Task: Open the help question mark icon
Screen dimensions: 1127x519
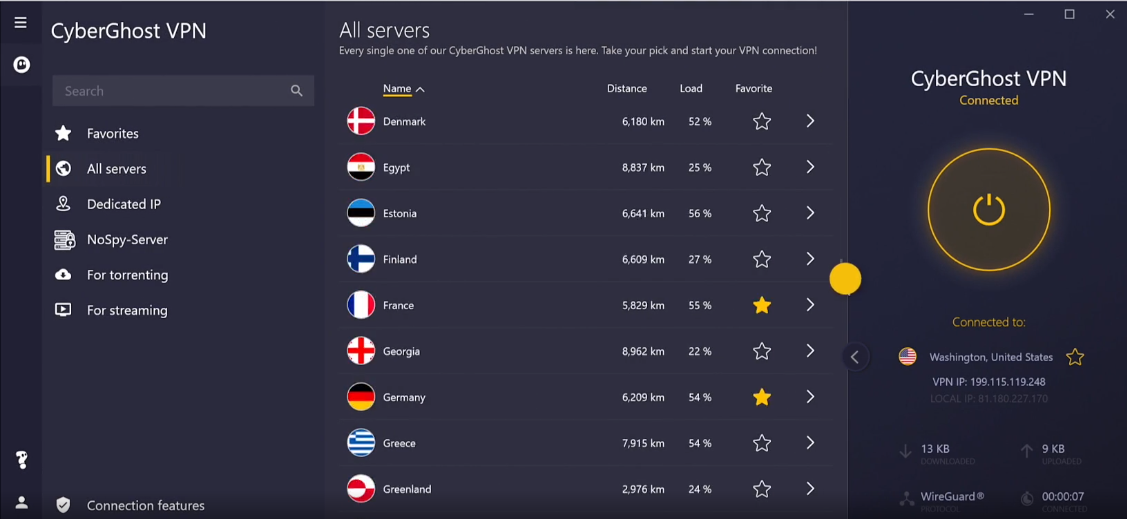Action: [21, 460]
